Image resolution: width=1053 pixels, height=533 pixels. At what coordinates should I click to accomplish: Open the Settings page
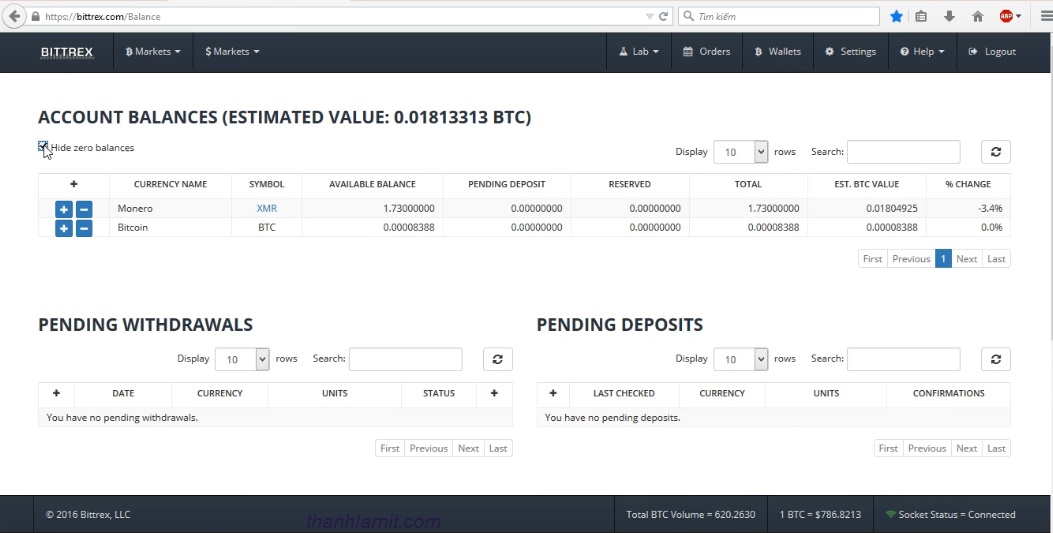pyautogui.click(x=850, y=52)
